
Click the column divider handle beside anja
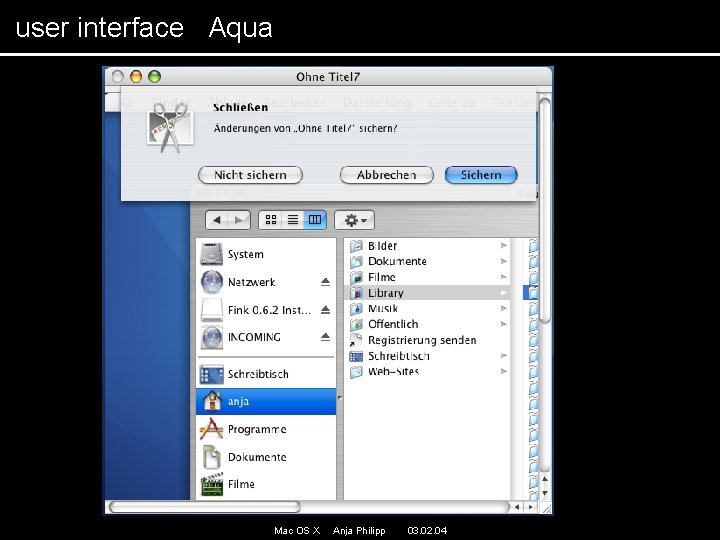point(339,398)
